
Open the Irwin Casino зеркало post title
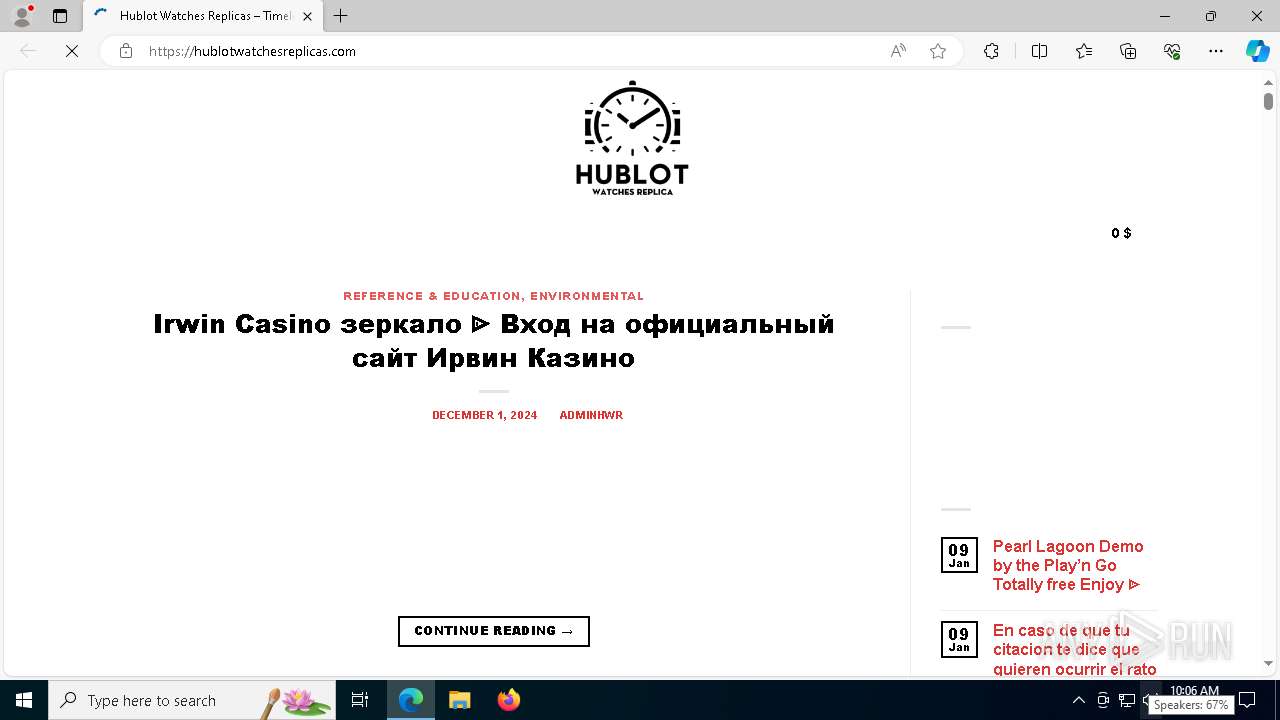494,340
